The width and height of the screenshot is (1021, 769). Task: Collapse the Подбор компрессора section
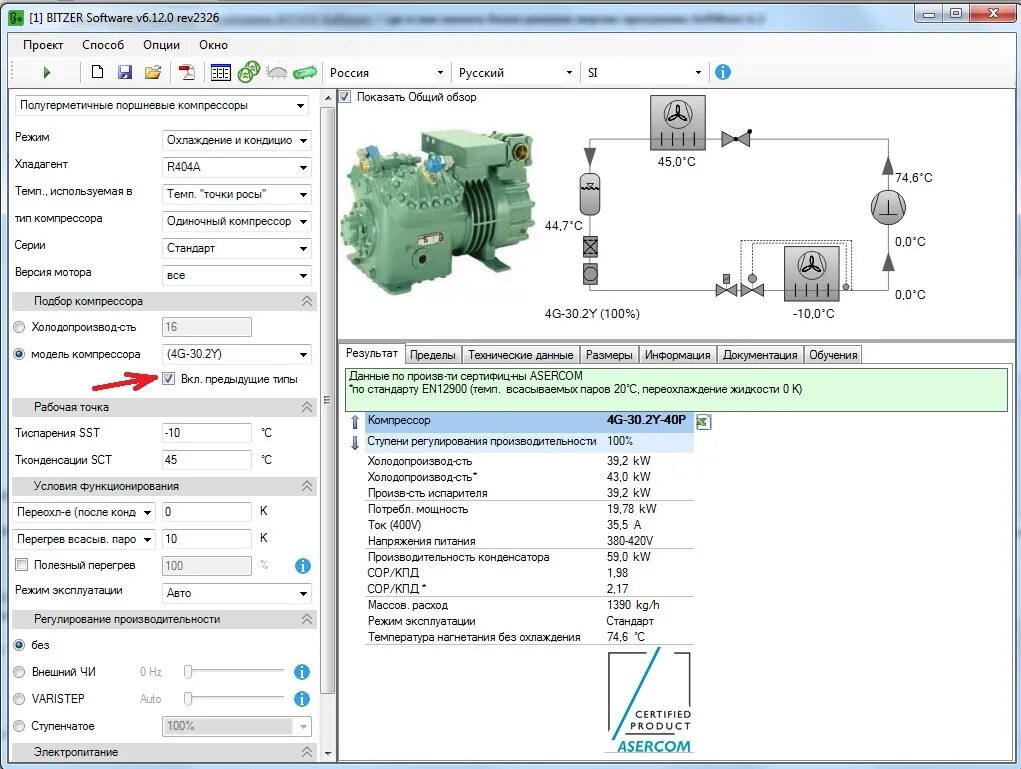point(307,301)
